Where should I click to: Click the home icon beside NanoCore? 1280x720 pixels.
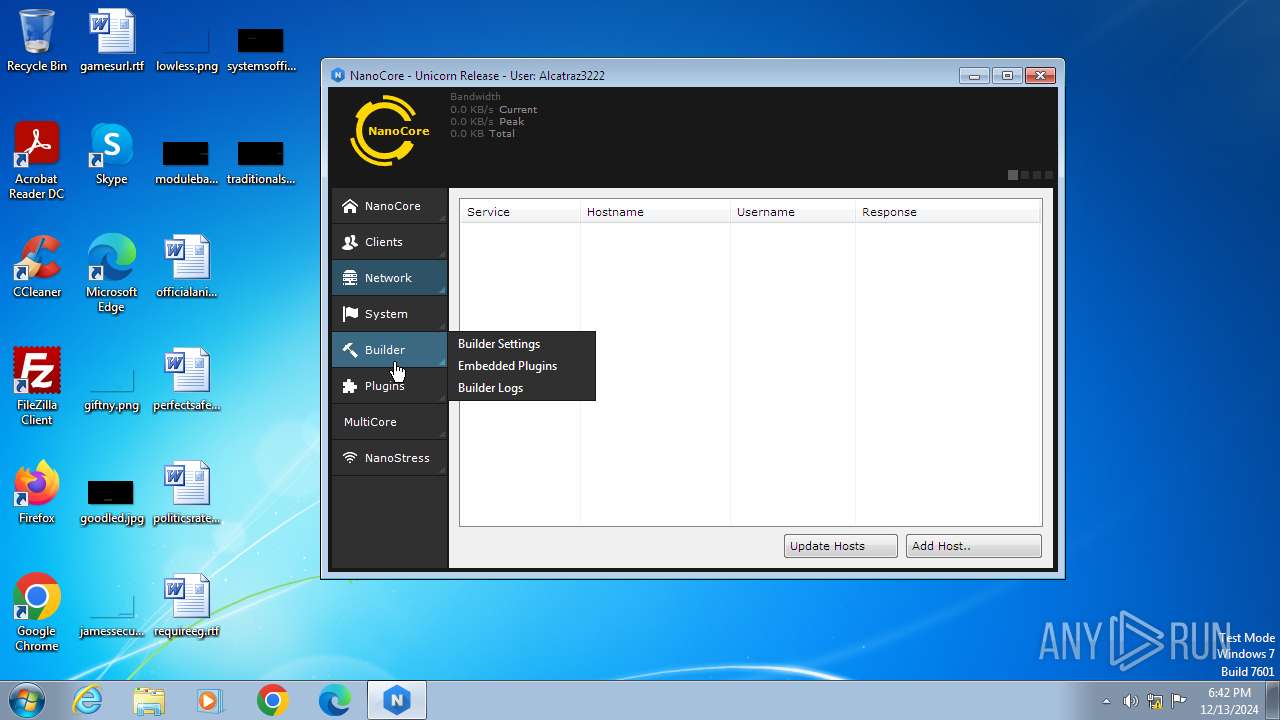(350, 206)
